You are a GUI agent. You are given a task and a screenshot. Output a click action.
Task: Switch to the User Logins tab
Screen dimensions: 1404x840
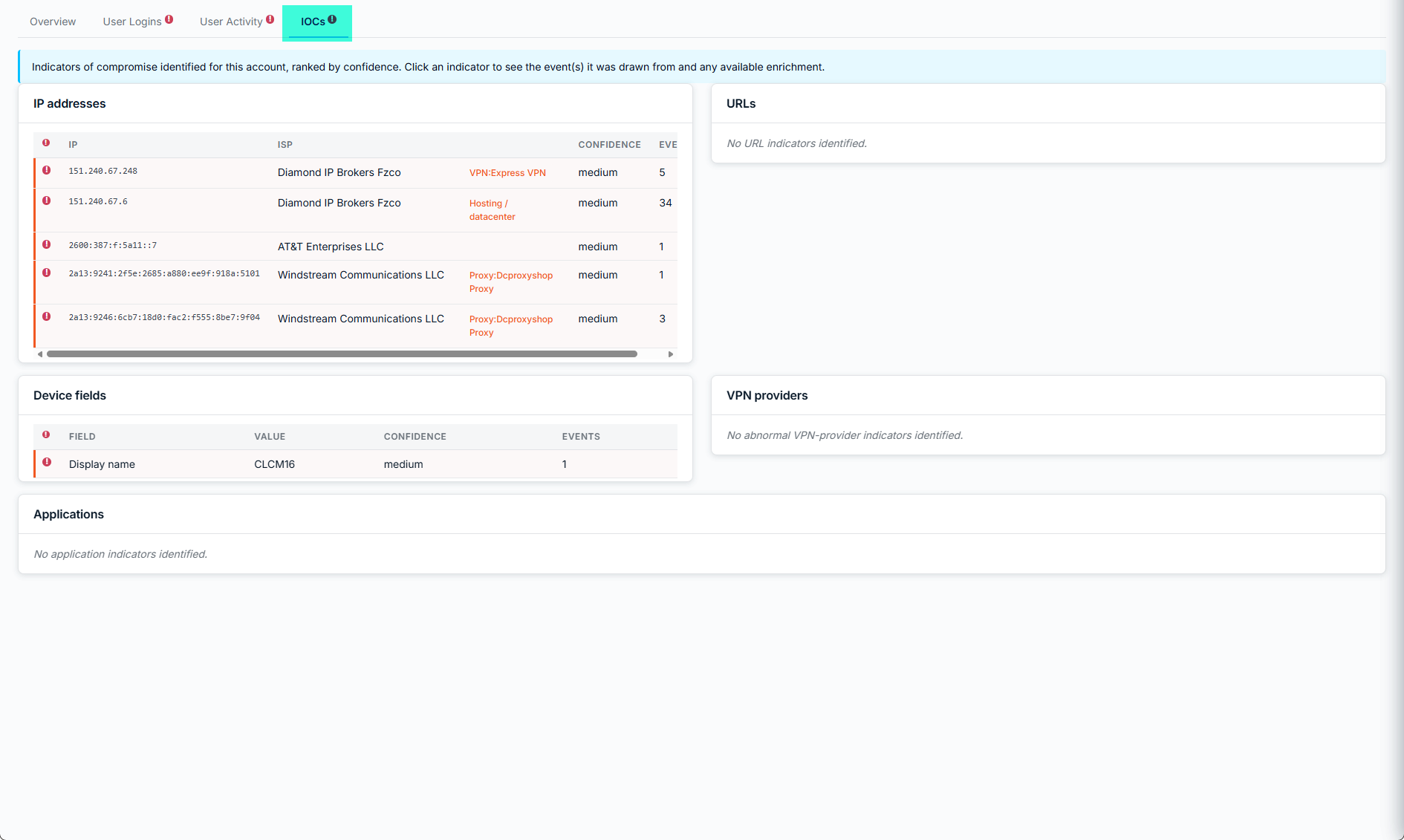click(132, 22)
